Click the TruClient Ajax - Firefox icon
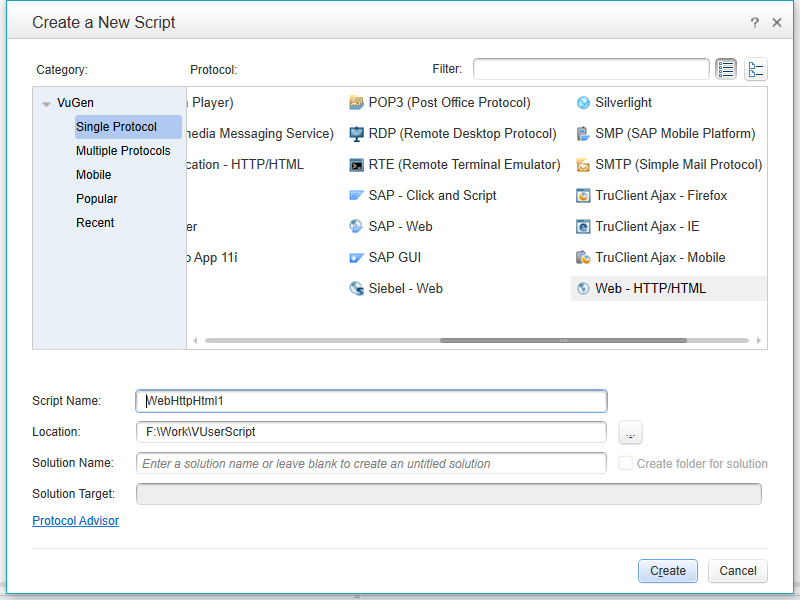Image resolution: width=800 pixels, height=600 pixels. tap(583, 195)
